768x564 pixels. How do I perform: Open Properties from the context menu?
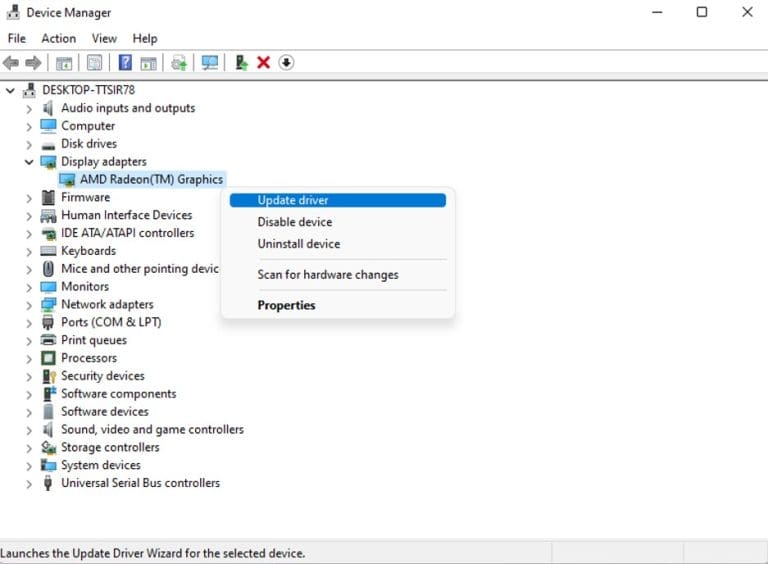(x=286, y=306)
